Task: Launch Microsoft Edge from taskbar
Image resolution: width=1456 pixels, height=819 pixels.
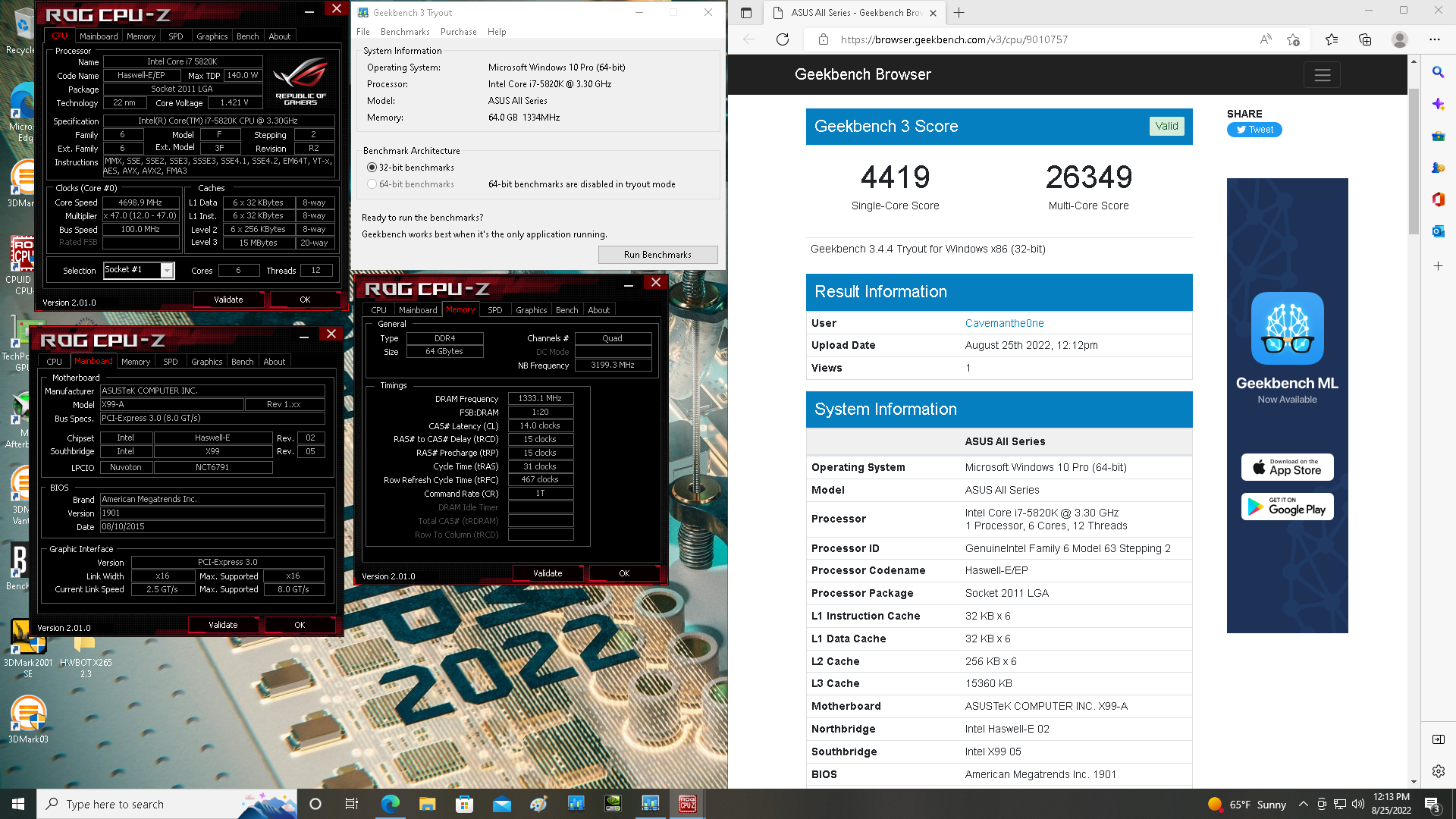Action: 391,804
